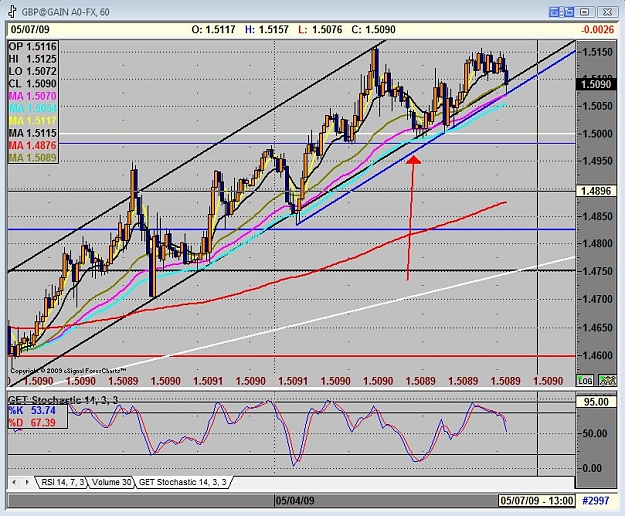Click the olive MA 1.5089 label
The image size is (625, 516).
[x=33, y=158]
